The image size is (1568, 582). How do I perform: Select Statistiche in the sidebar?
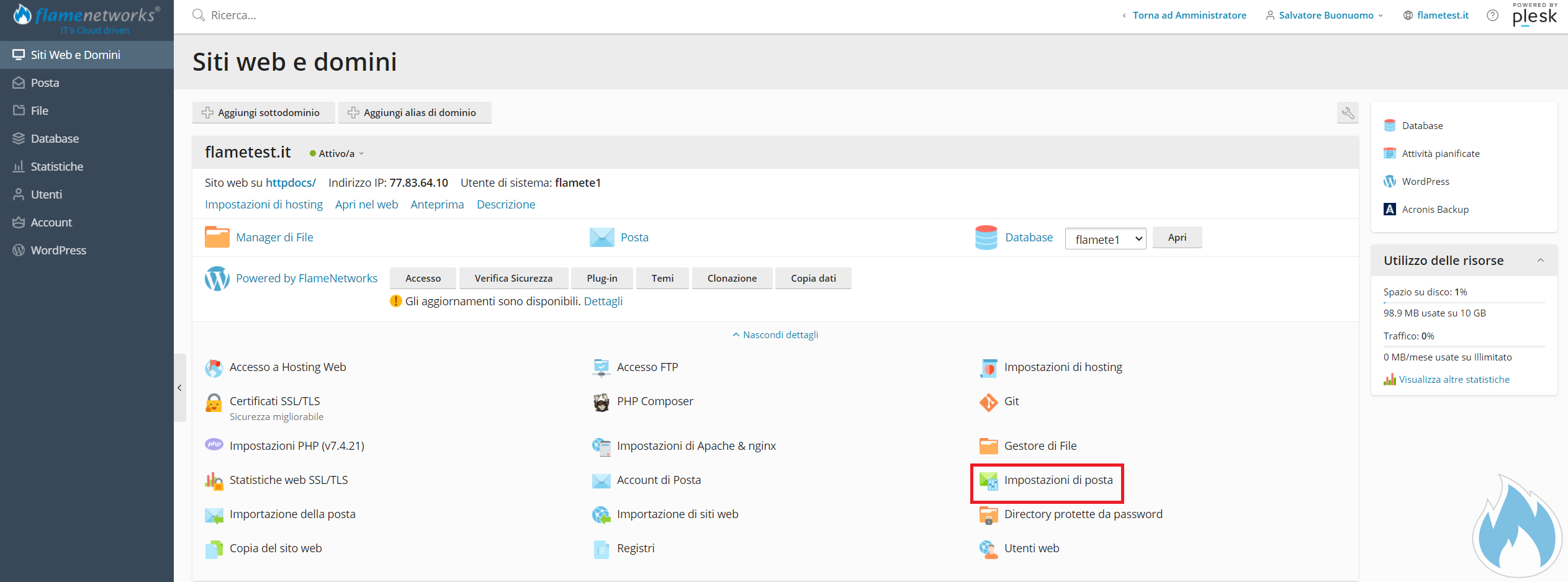pyautogui.click(x=56, y=167)
